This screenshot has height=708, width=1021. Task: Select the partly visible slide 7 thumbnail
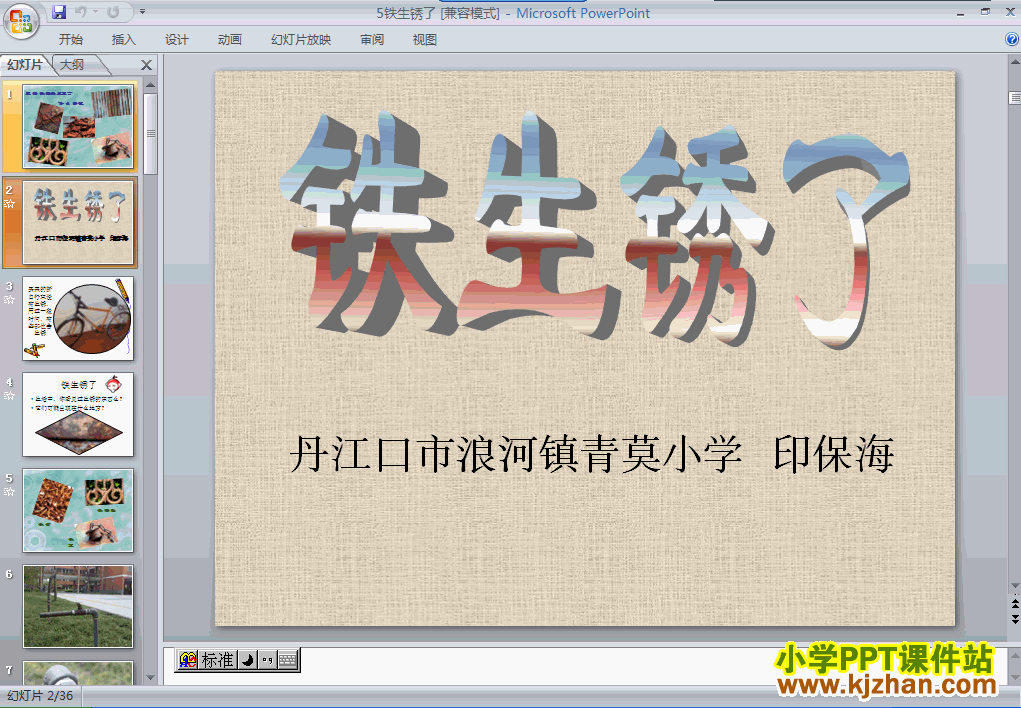click(78, 673)
